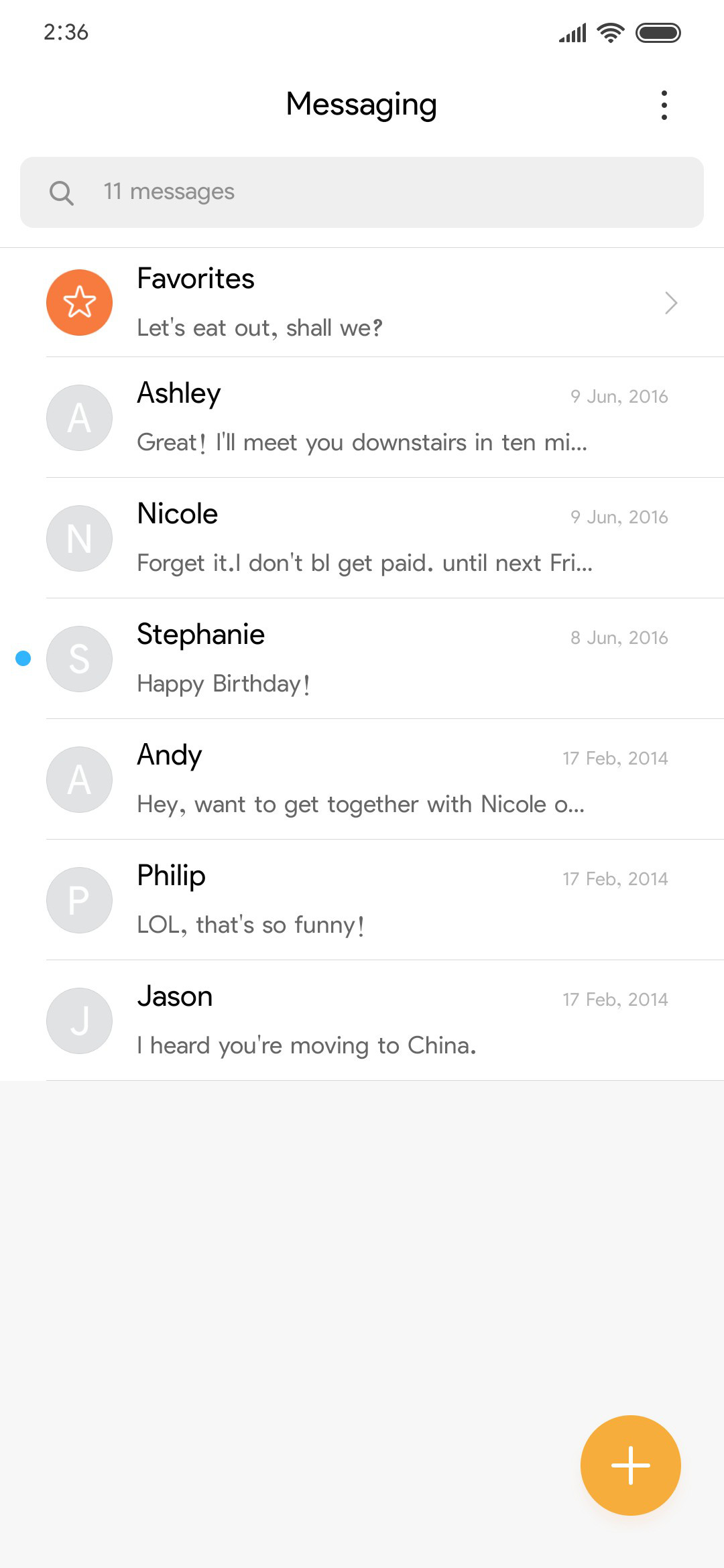Open Nicole's message about getting paid
The height and width of the screenshot is (1568, 724).
pyautogui.click(x=362, y=538)
